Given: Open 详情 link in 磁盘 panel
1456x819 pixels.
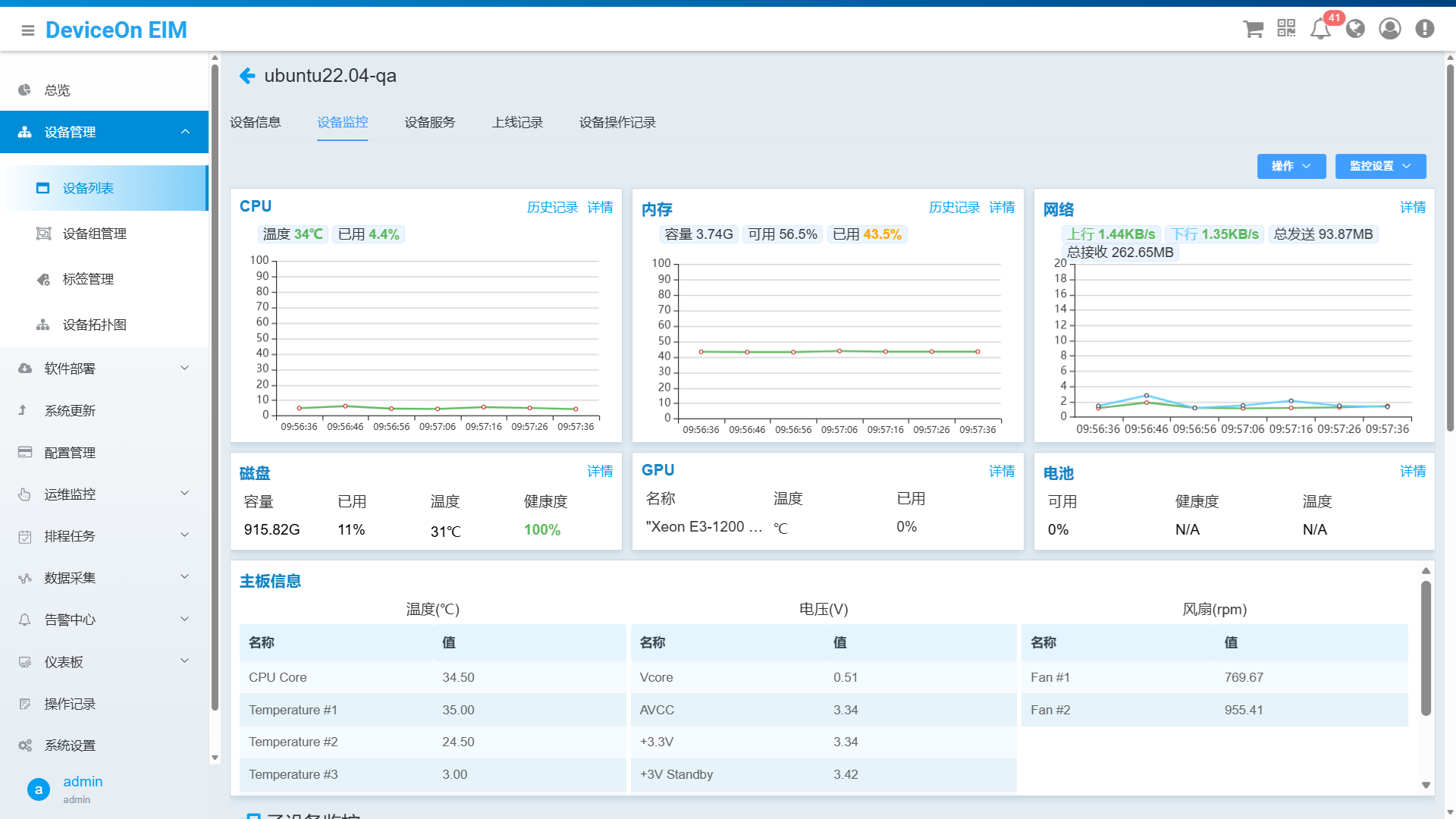Looking at the screenshot, I should pos(600,472).
